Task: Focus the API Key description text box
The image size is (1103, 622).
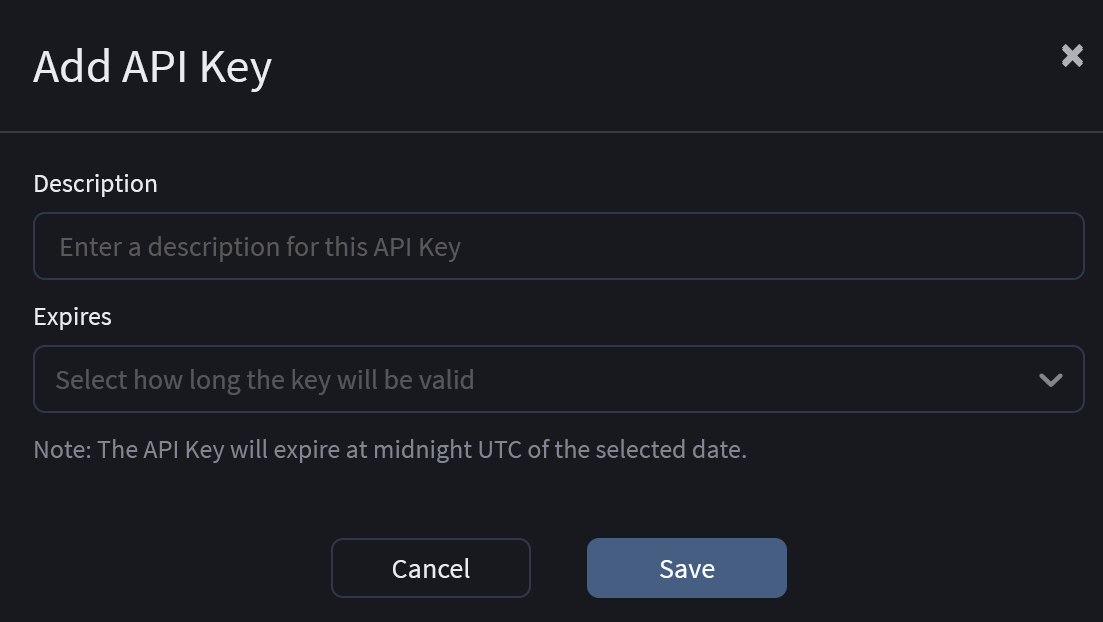Action: [x=558, y=246]
